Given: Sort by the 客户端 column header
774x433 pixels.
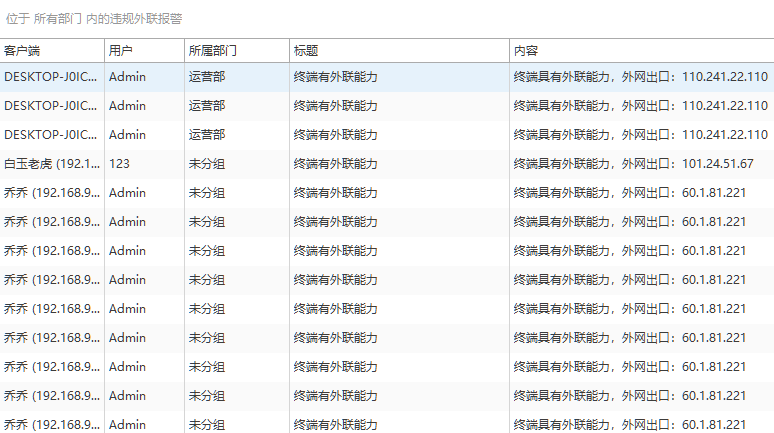Looking at the screenshot, I should point(52,51).
